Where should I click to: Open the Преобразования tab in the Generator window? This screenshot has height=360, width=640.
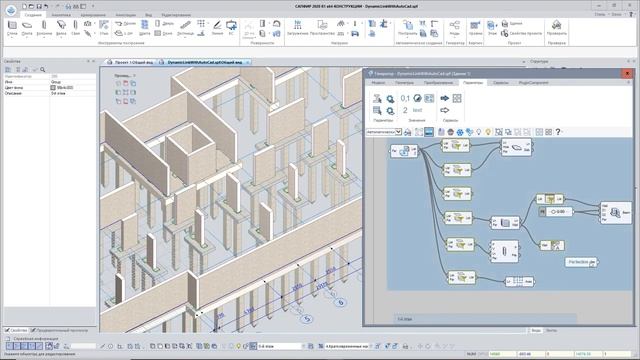point(438,82)
